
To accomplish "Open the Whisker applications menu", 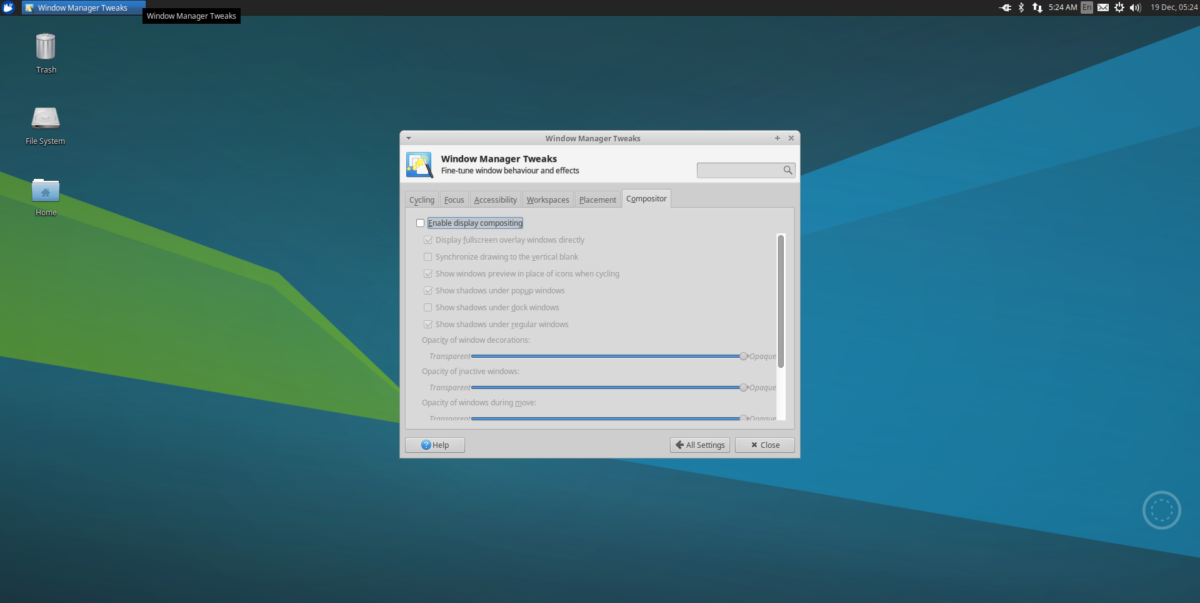I will click(x=8, y=7).
